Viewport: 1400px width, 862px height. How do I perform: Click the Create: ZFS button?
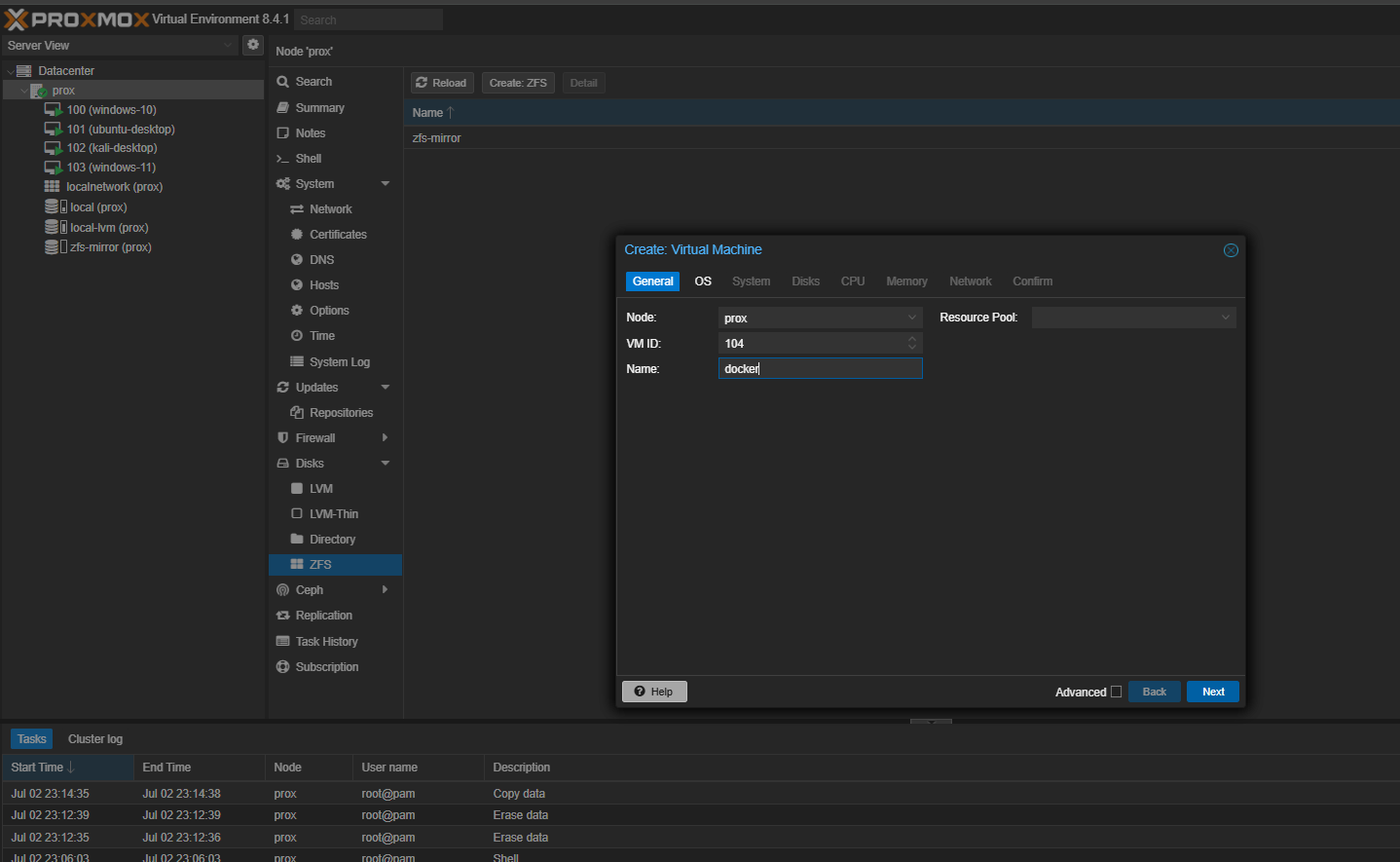point(518,83)
